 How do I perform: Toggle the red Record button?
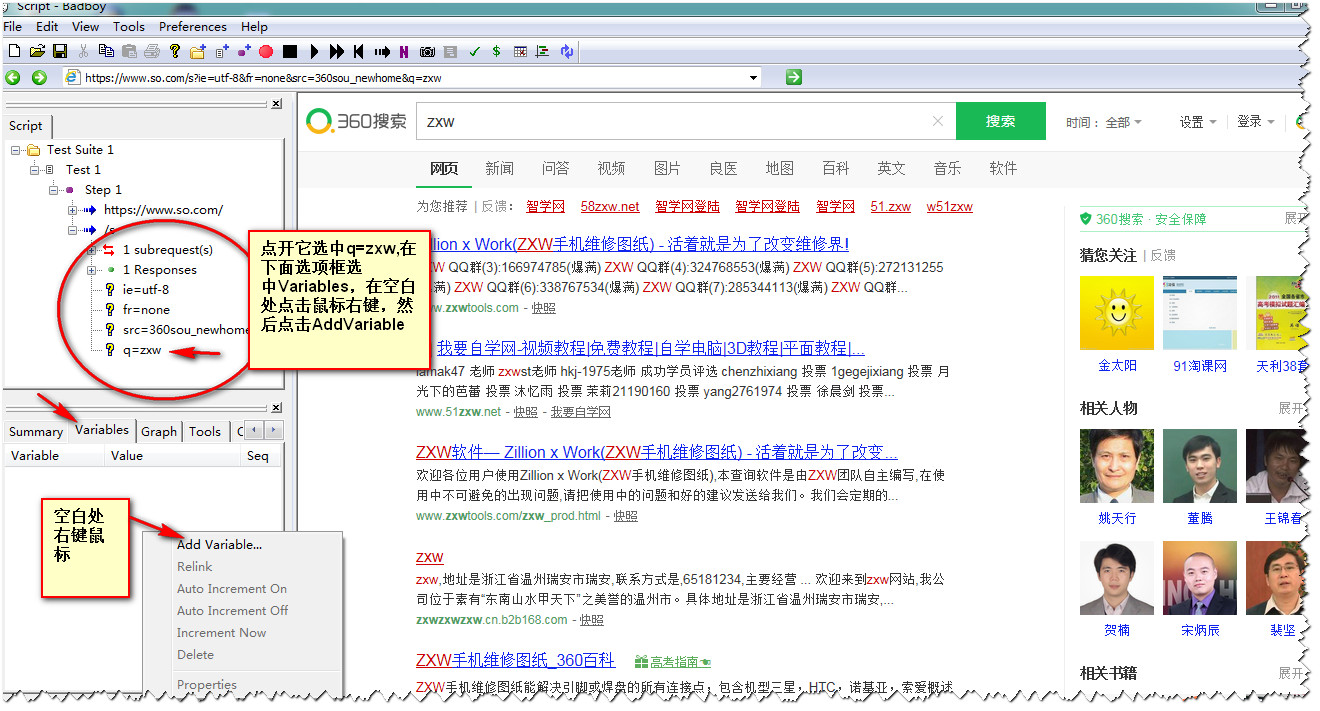tap(266, 51)
